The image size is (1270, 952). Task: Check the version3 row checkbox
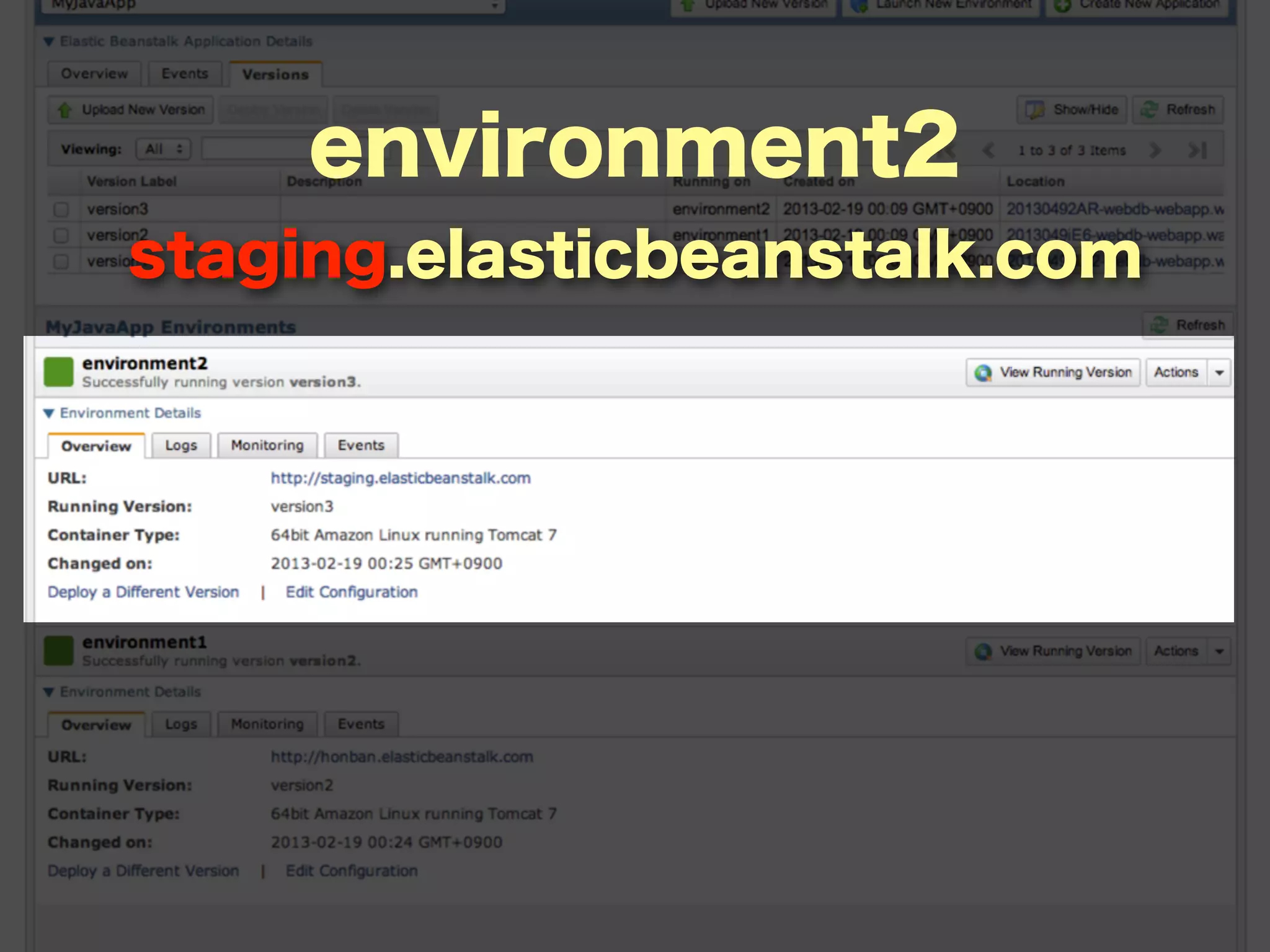click(x=61, y=209)
